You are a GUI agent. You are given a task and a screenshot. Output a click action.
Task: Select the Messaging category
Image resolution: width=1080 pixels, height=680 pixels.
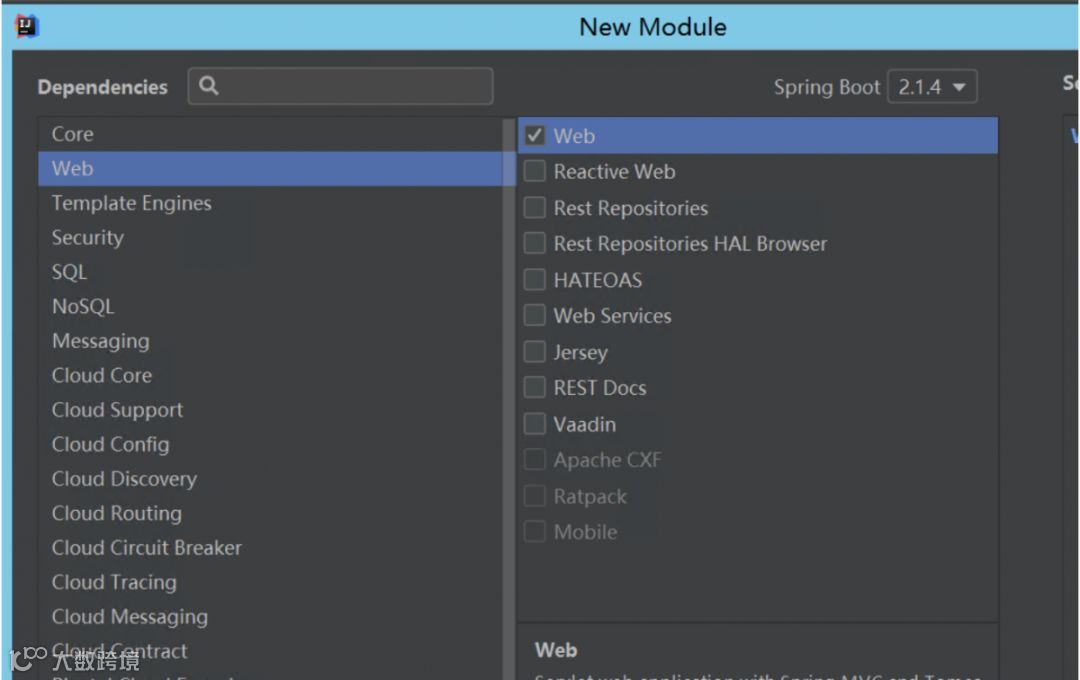271,341
